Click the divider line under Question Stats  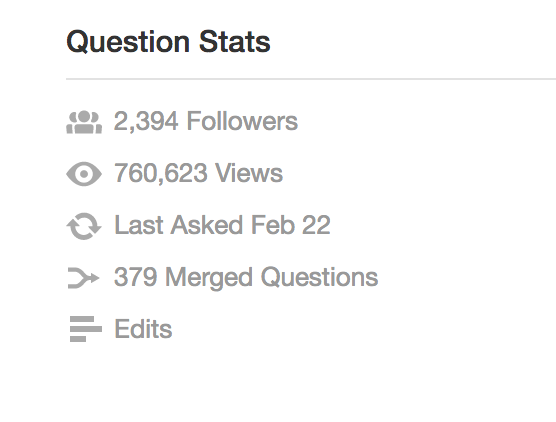coord(311,79)
